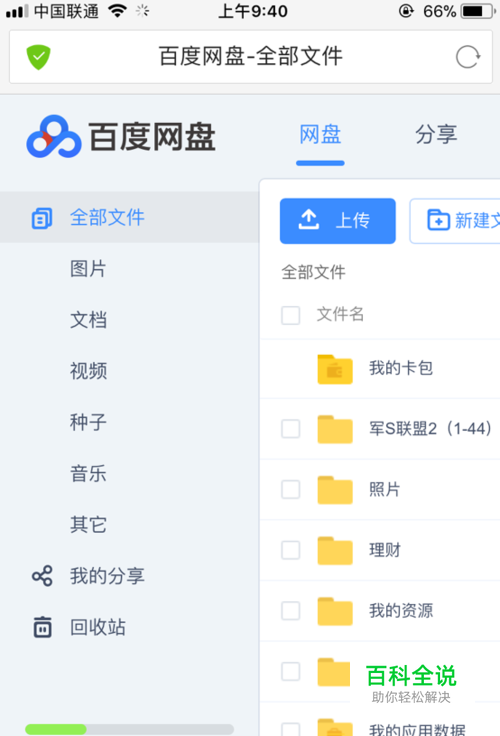
Task: Tap the green security shield icon
Action: click(38, 57)
